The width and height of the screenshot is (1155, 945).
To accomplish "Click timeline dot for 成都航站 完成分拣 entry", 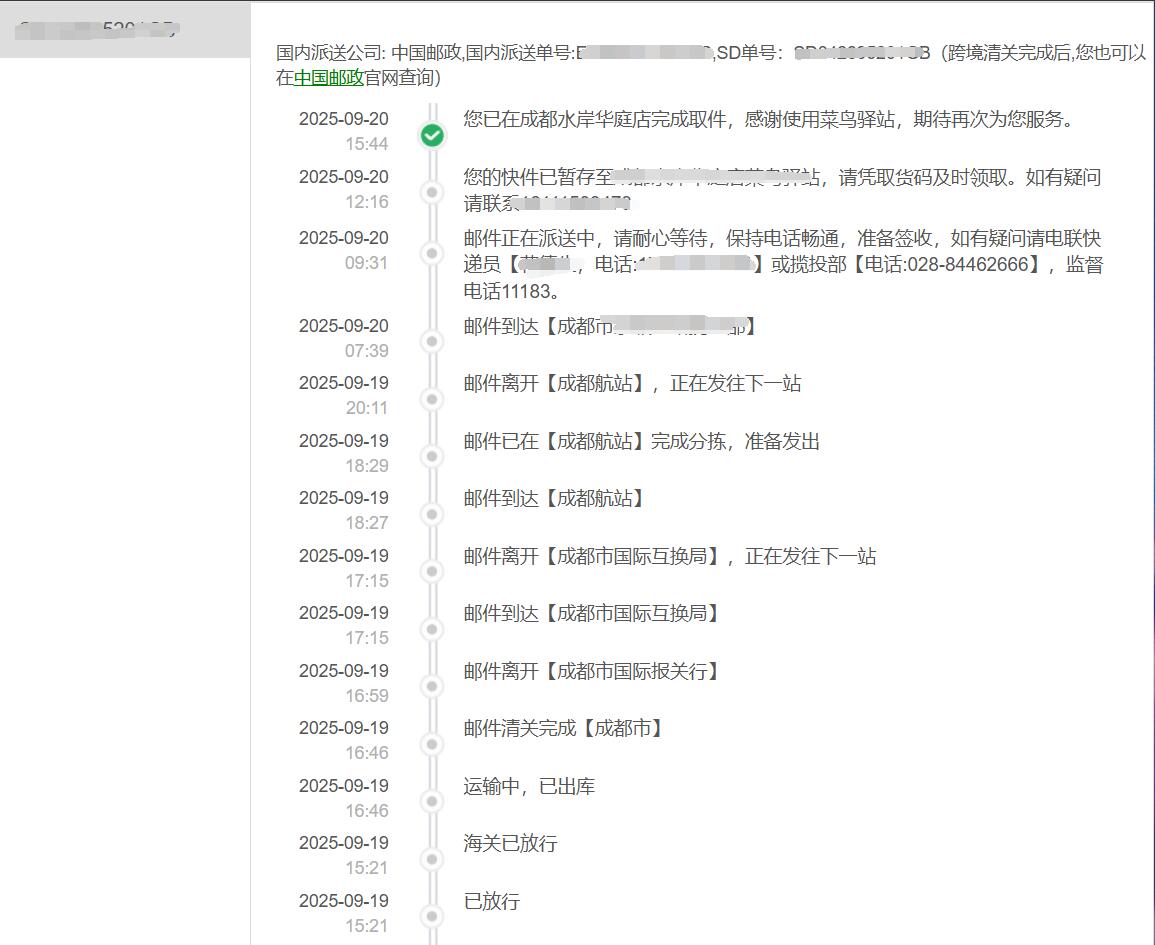I will [432, 457].
